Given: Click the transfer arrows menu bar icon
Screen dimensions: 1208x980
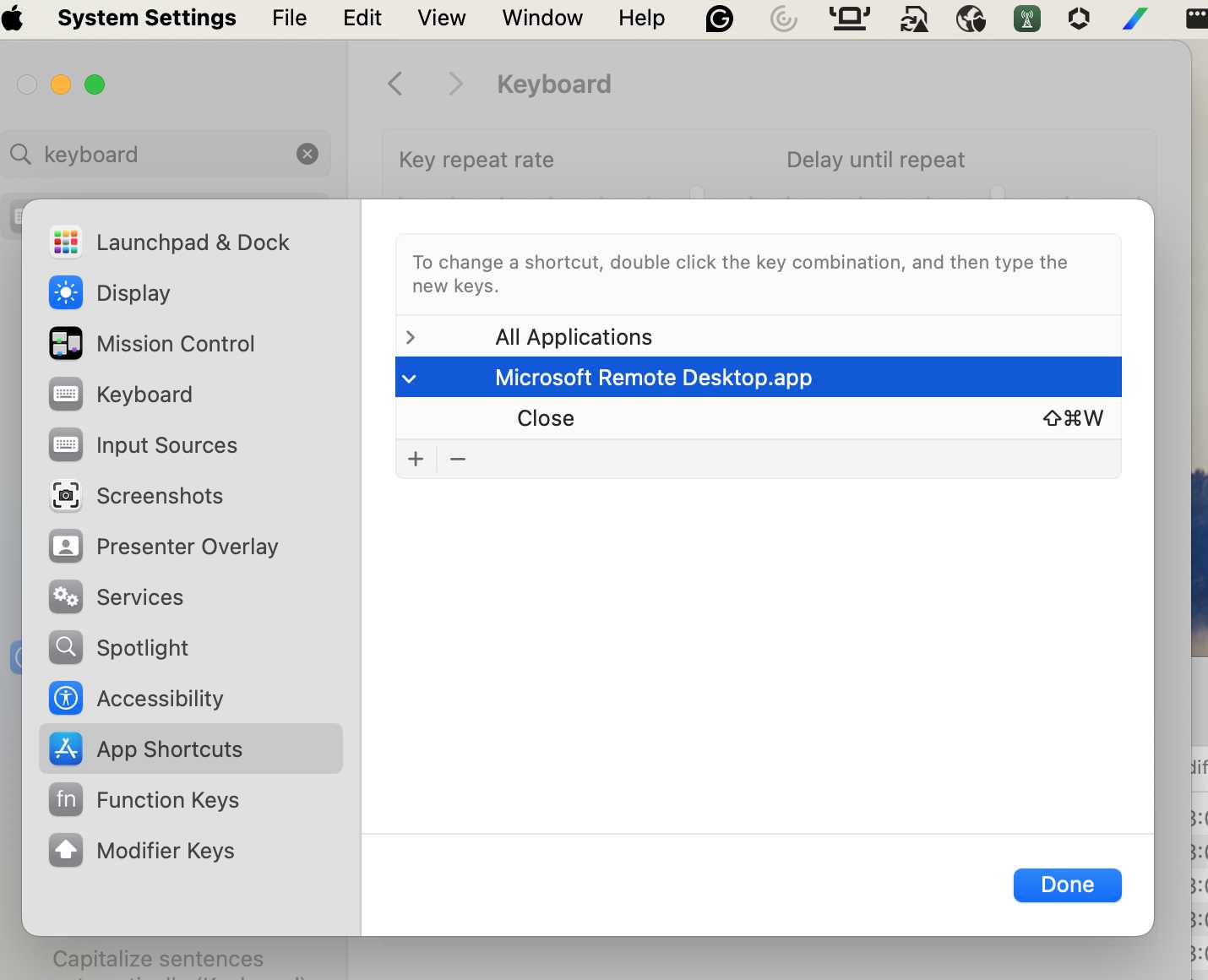Looking at the screenshot, I should (913, 18).
